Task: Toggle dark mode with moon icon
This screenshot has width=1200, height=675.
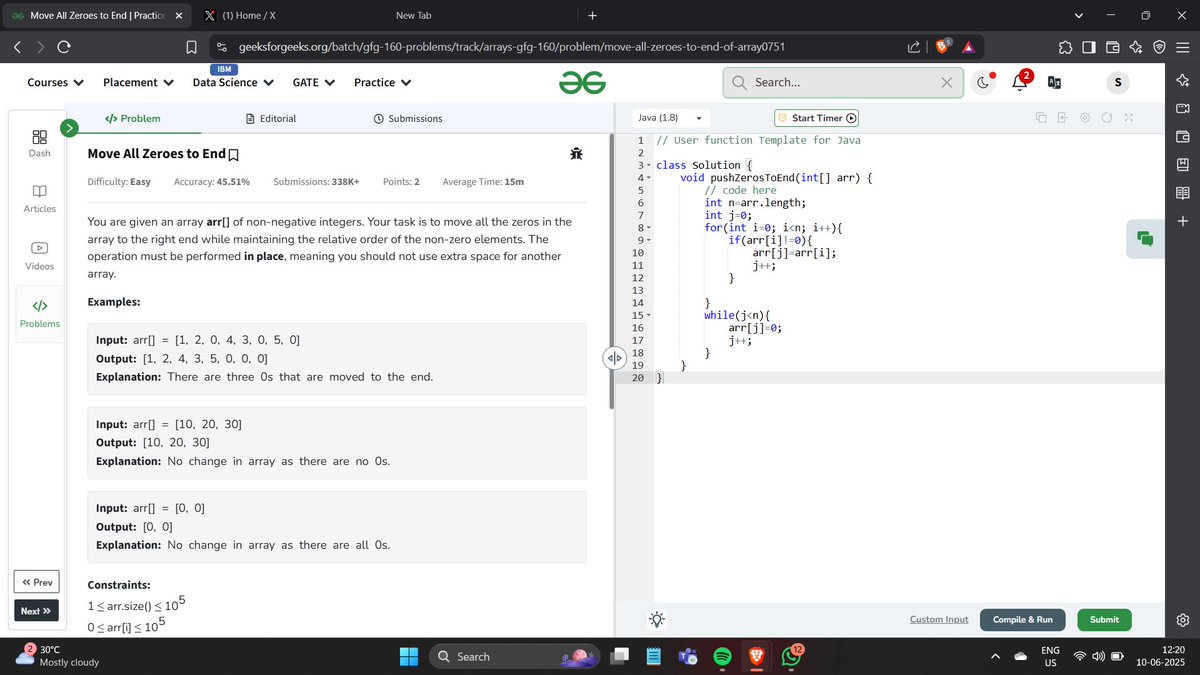Action: 983,82
